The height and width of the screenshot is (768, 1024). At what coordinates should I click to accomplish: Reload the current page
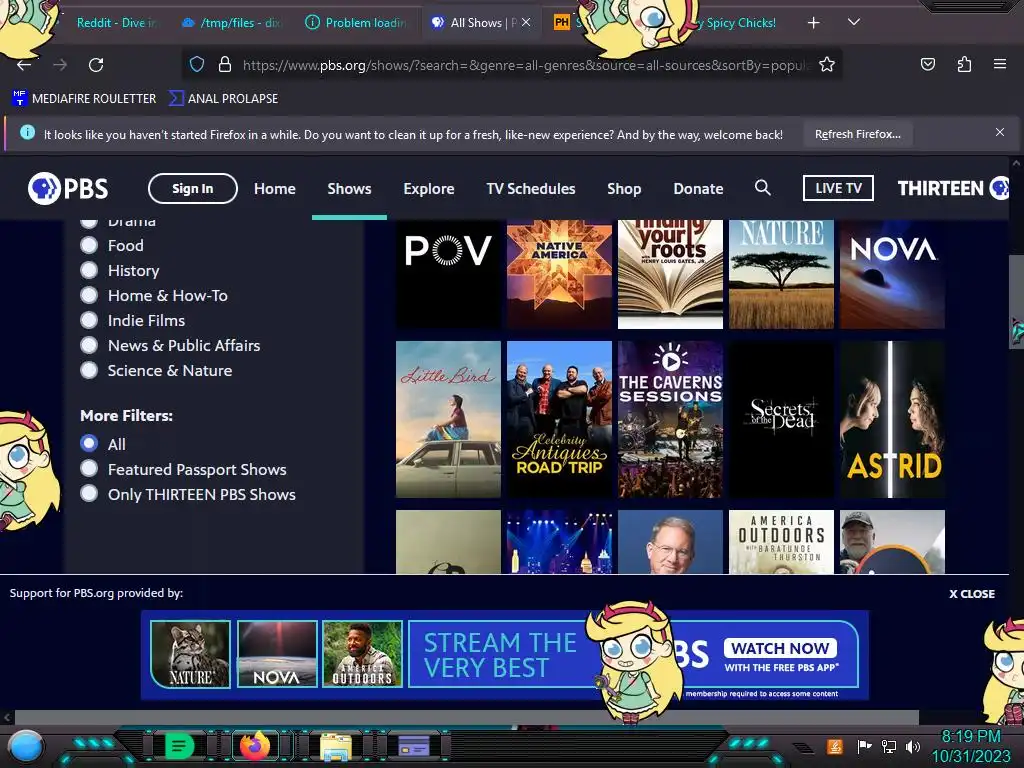(96, 65)
